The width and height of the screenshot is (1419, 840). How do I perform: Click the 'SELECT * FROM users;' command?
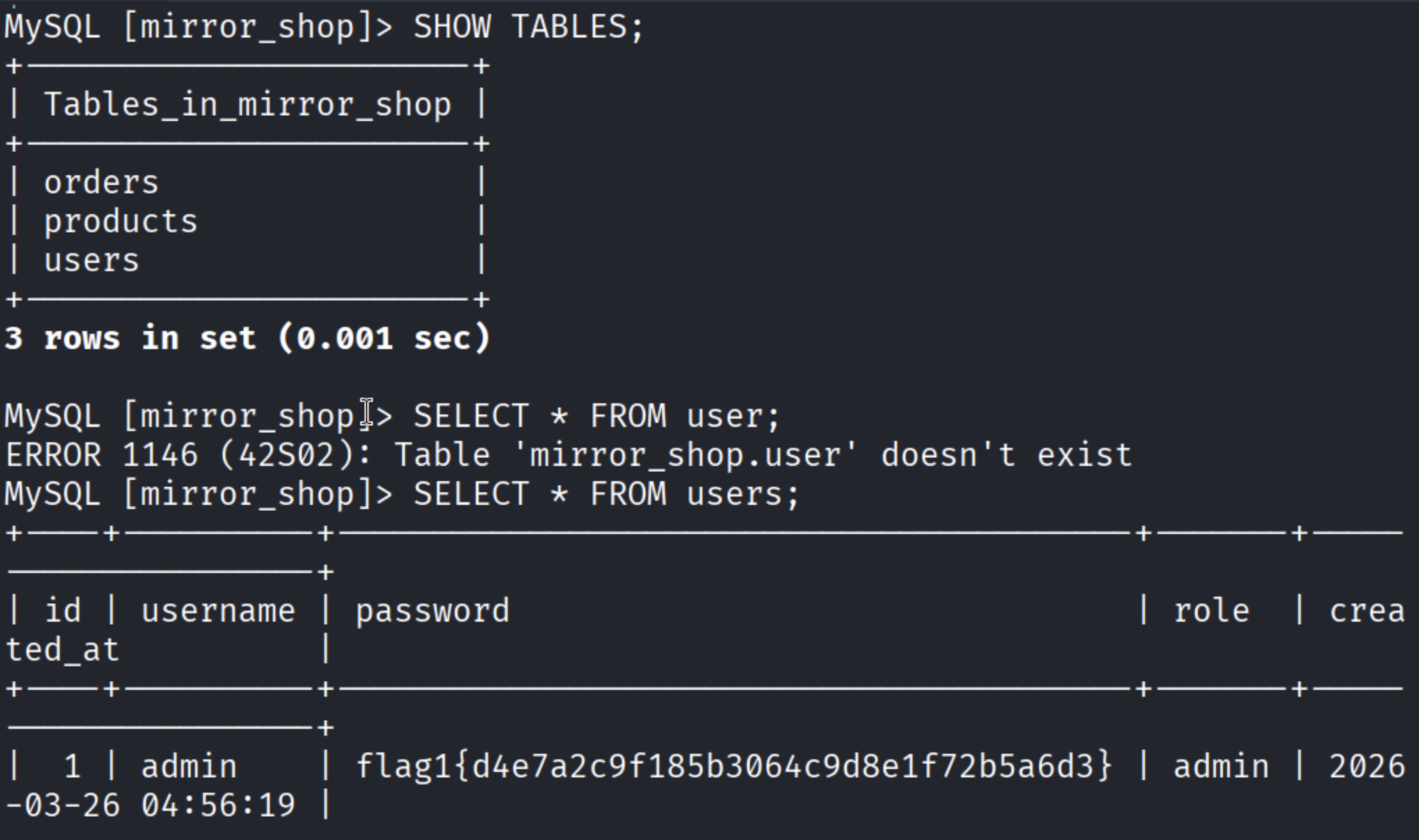point(607,495)
